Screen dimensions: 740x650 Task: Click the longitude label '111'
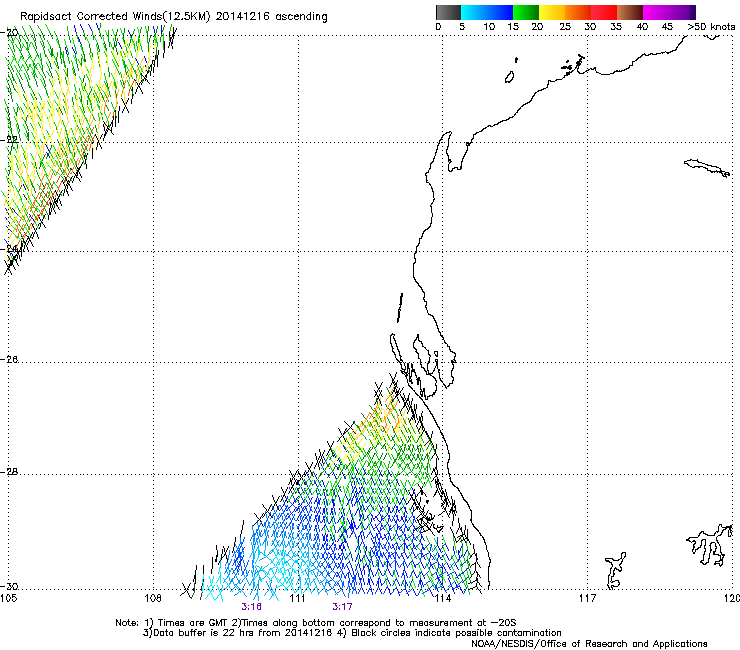(297, 598)
